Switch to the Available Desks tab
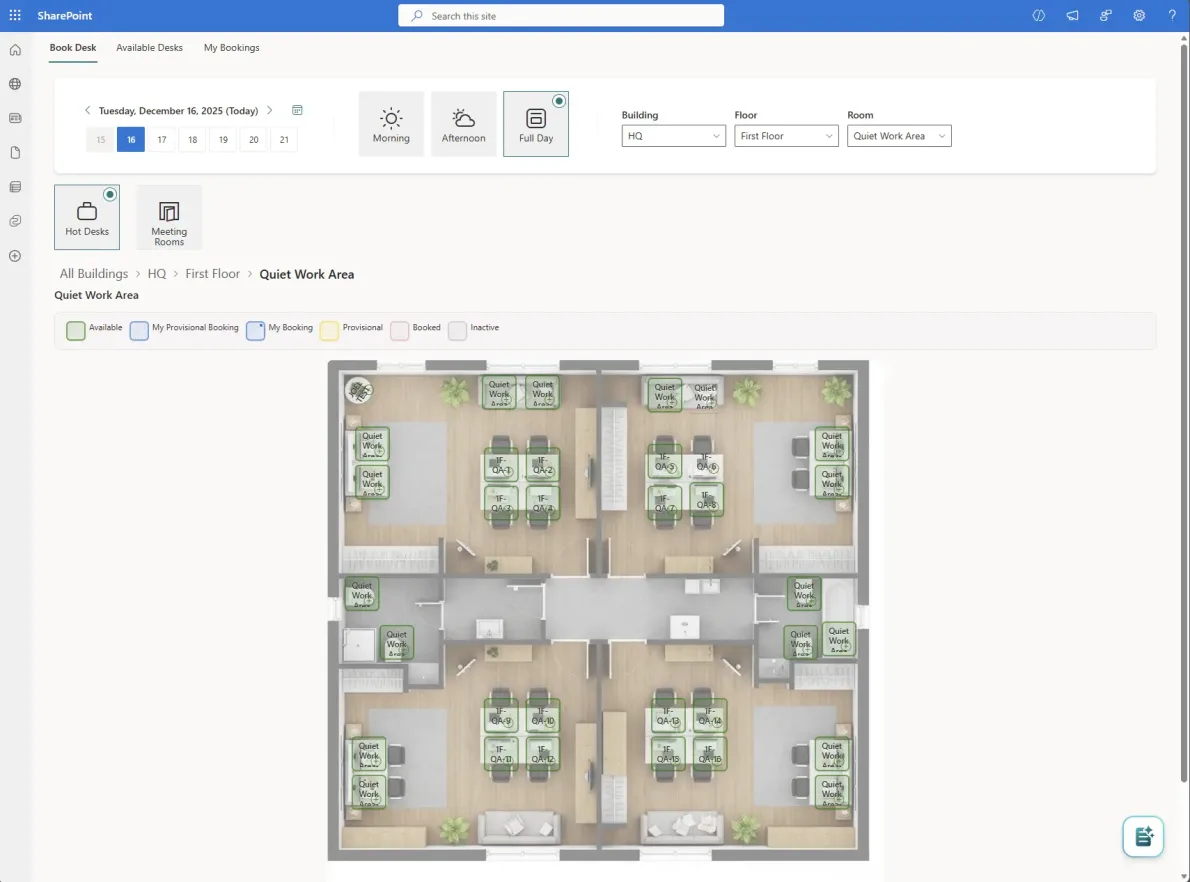This screenshot has height=882, width=1190. point(149,47)
